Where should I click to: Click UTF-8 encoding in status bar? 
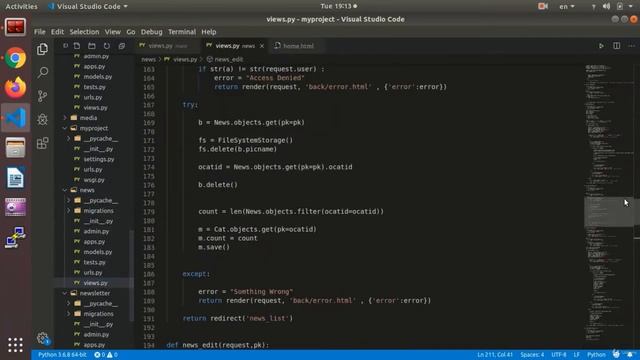click(x=559, y=355)
